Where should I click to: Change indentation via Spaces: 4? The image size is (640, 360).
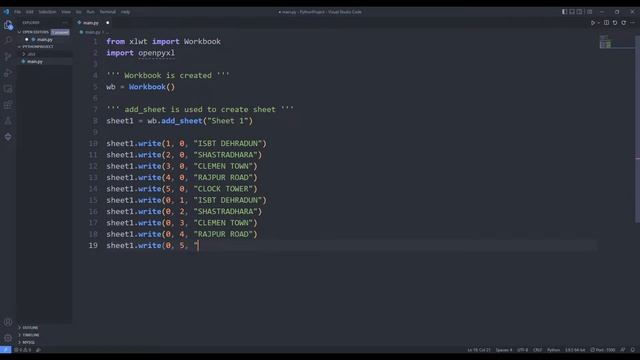click(x=504, y=350)
